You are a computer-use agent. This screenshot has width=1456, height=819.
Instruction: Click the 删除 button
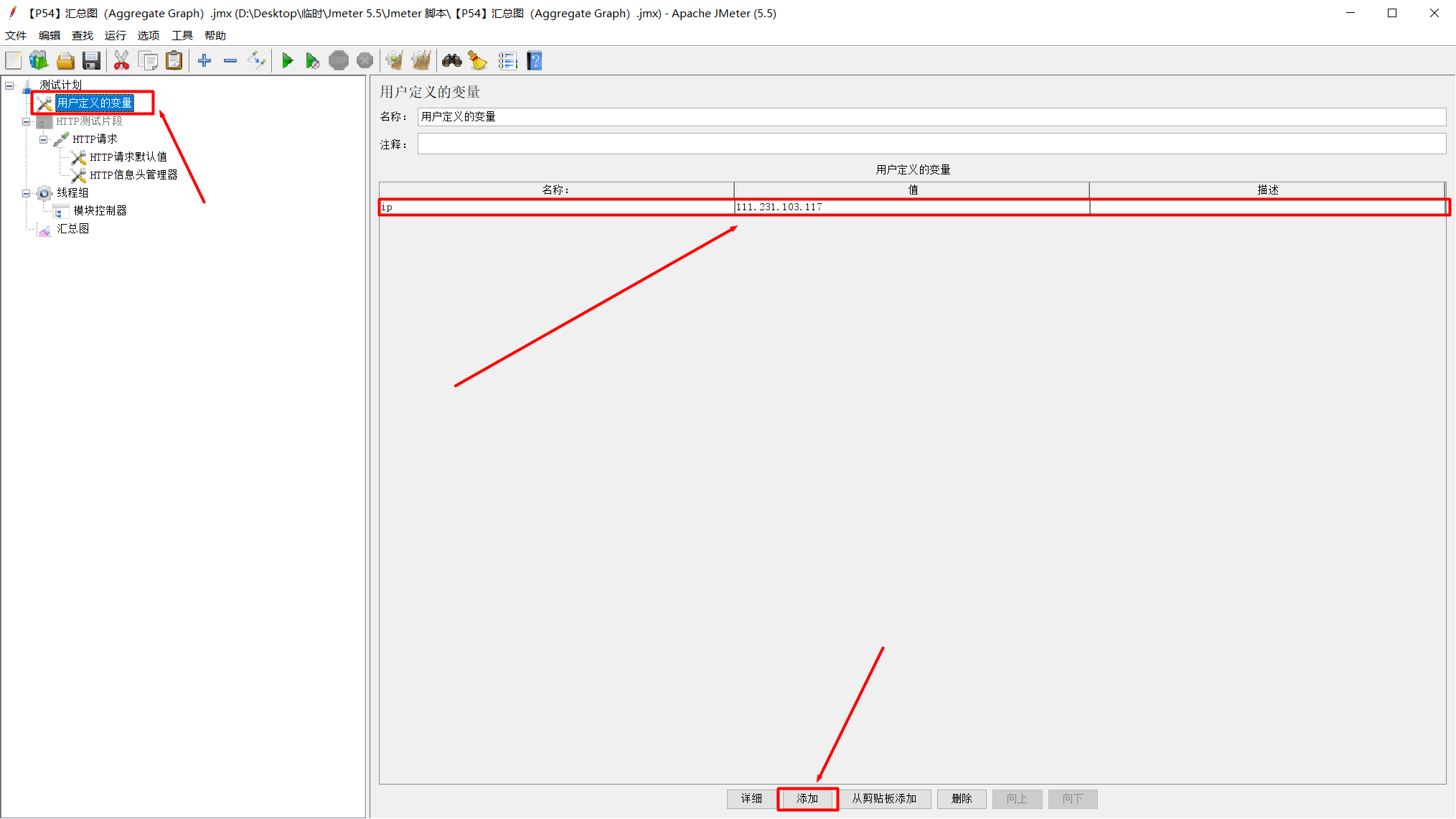click(961, 799)
